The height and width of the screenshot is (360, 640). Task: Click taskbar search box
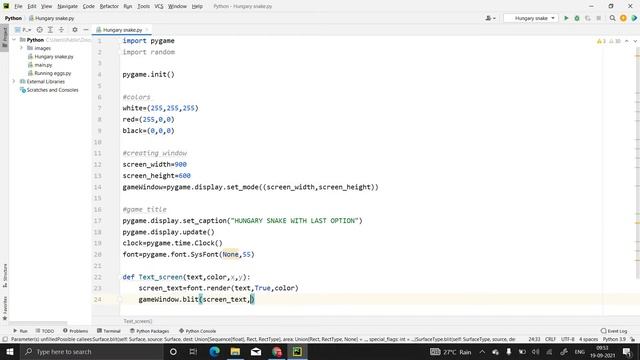click(x=91, y=351)
